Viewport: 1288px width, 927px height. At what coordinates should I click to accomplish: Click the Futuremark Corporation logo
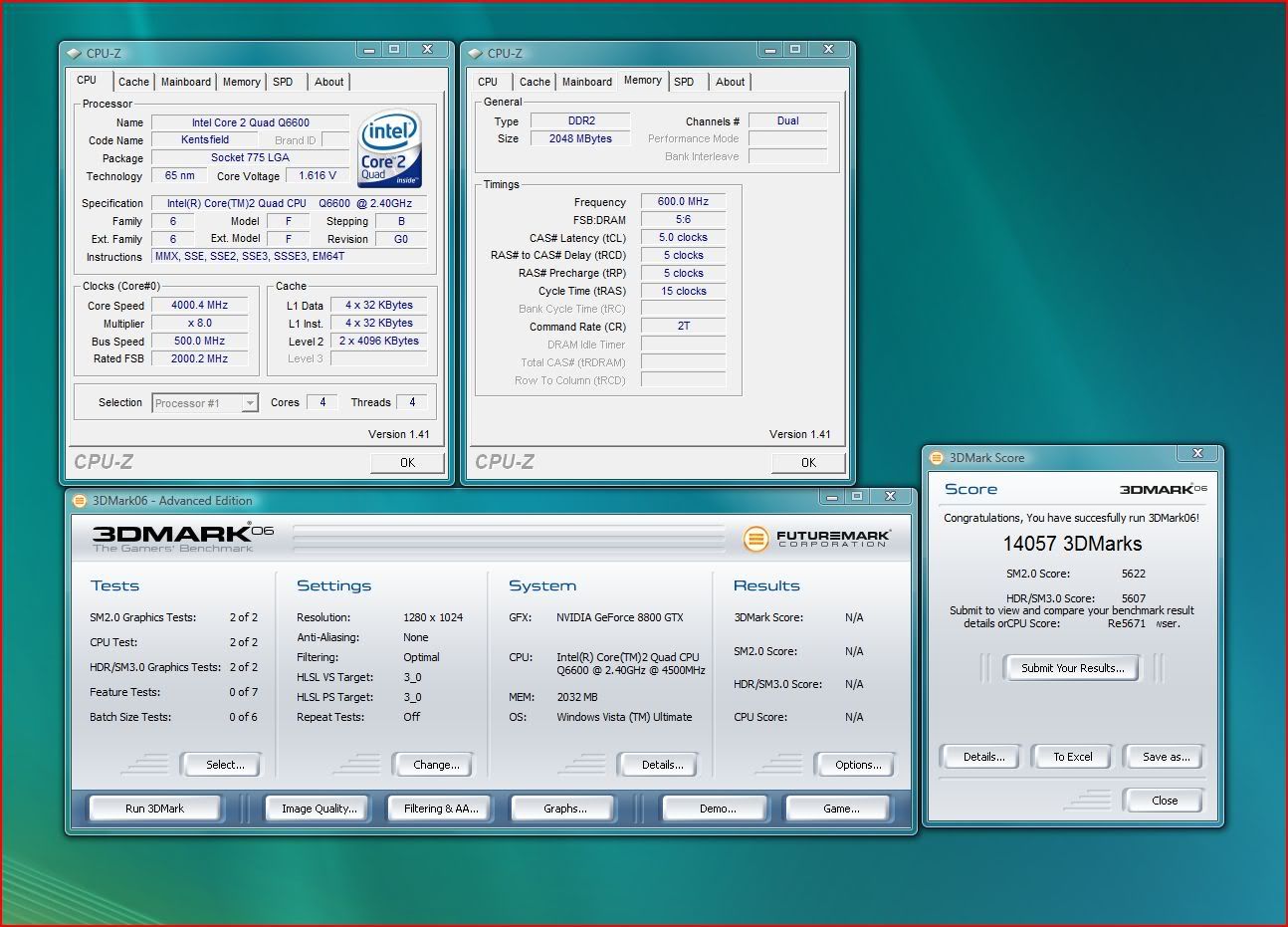click(x=816, y=539)
